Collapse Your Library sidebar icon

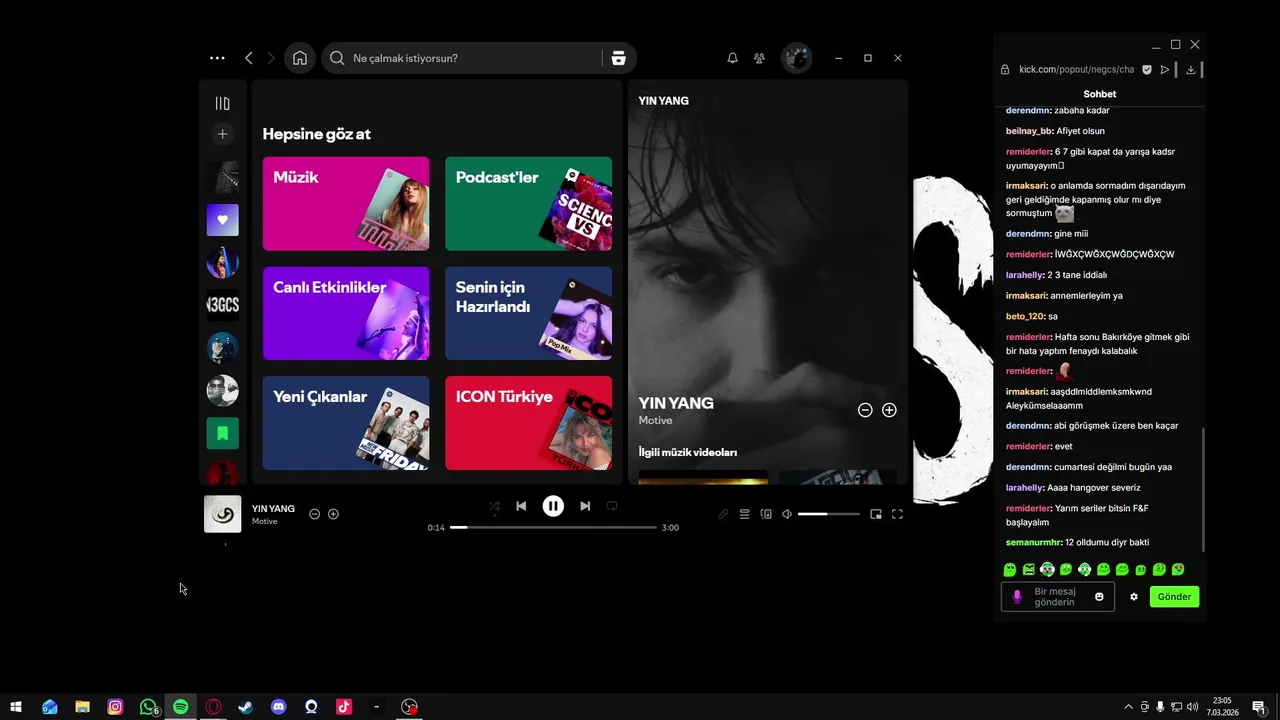222,103
